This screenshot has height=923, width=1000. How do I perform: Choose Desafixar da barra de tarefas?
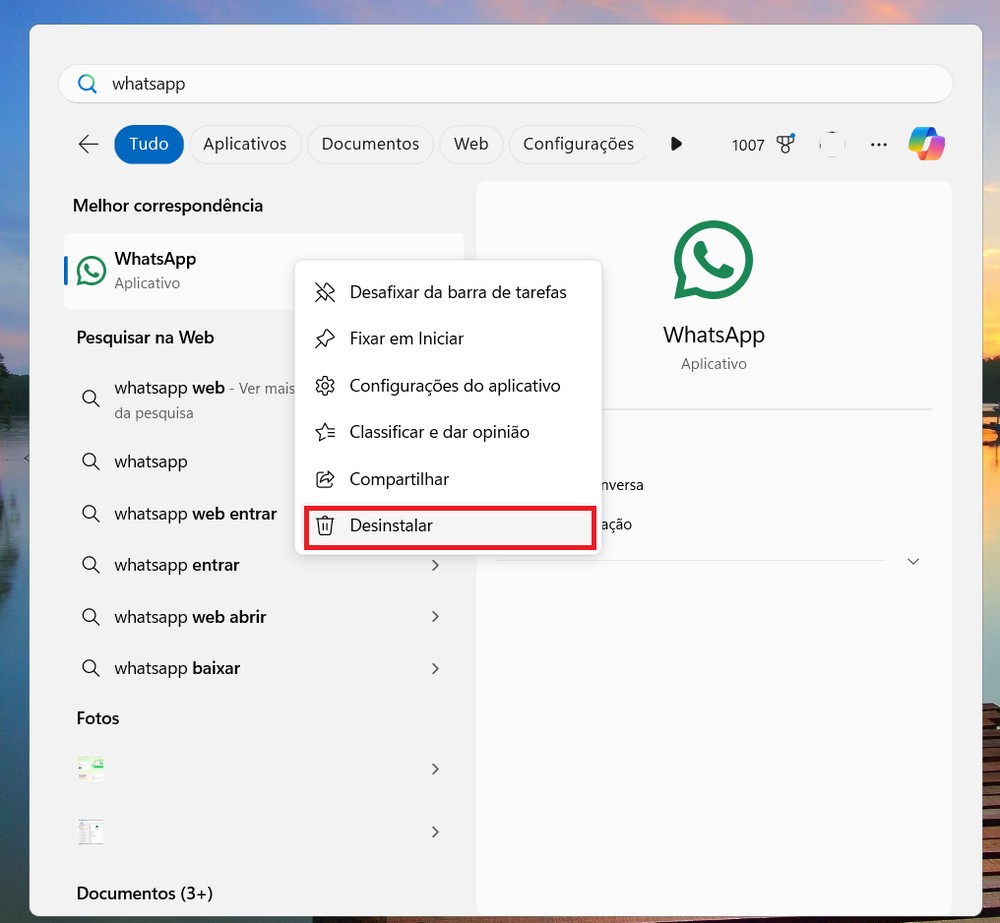pyautogui.click(x=448, y=292)
